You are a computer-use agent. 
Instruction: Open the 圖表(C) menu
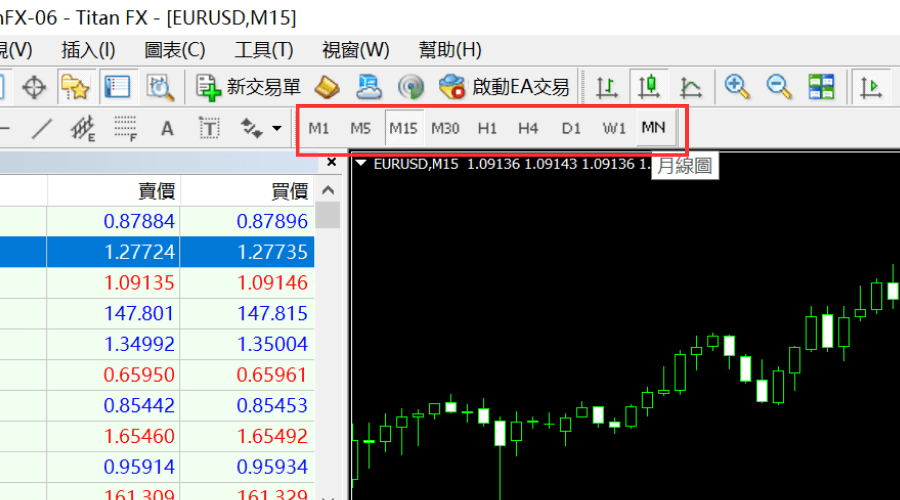pyautogui.click(x=175, y=49)
